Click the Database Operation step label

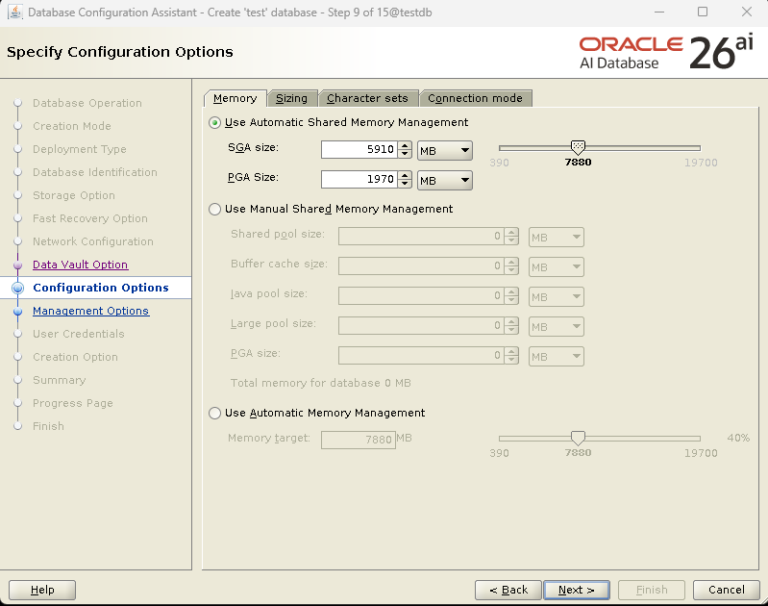(87, 103)
